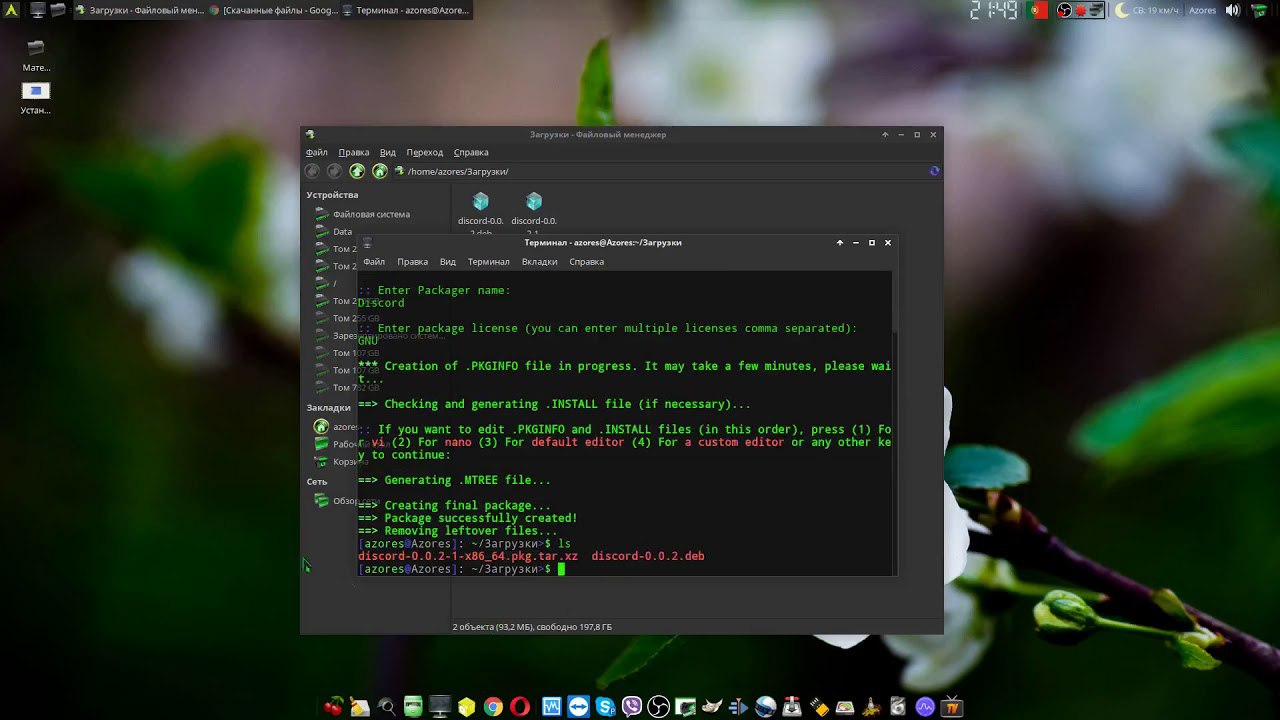This screenshot has height=720, width=1280.
Task: Go to parent folder in file manager
Action: click(357, 171)
